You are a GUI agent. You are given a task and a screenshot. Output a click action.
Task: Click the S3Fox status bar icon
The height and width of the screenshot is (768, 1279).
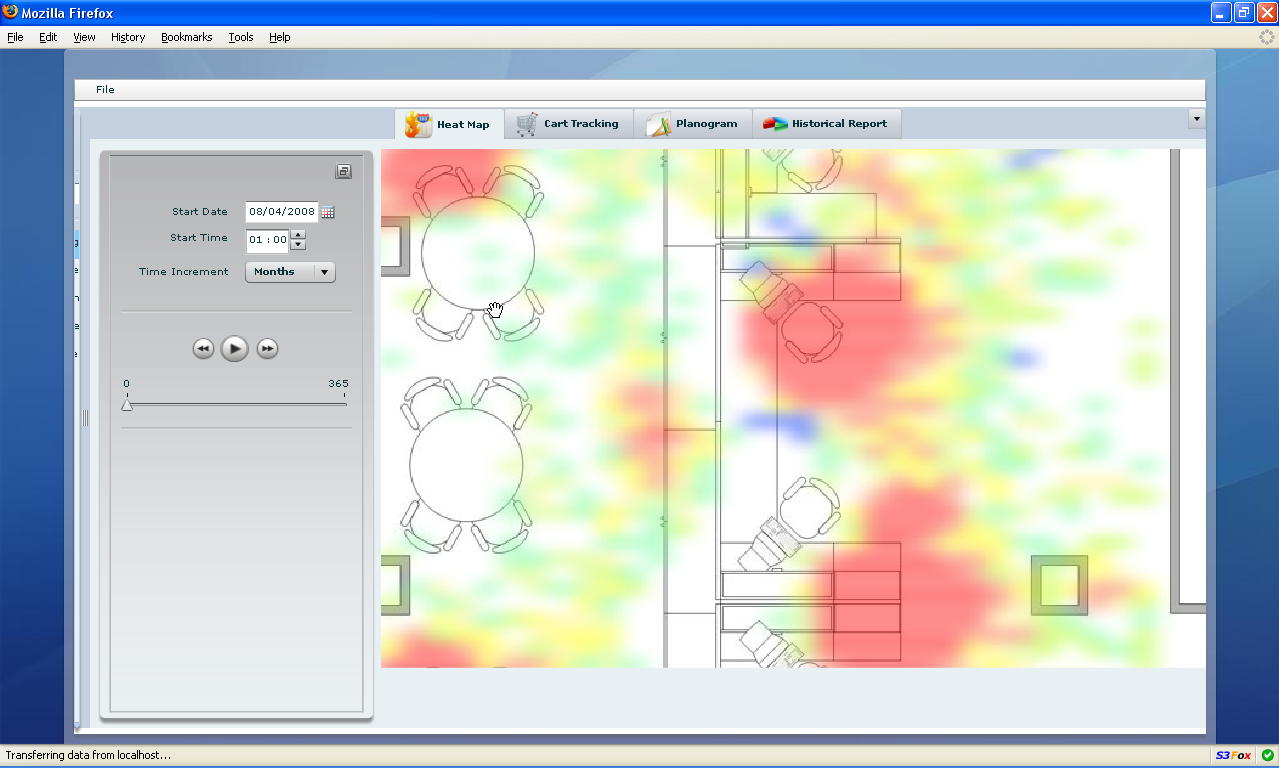pyautogui.click(x=1233, y=756)
